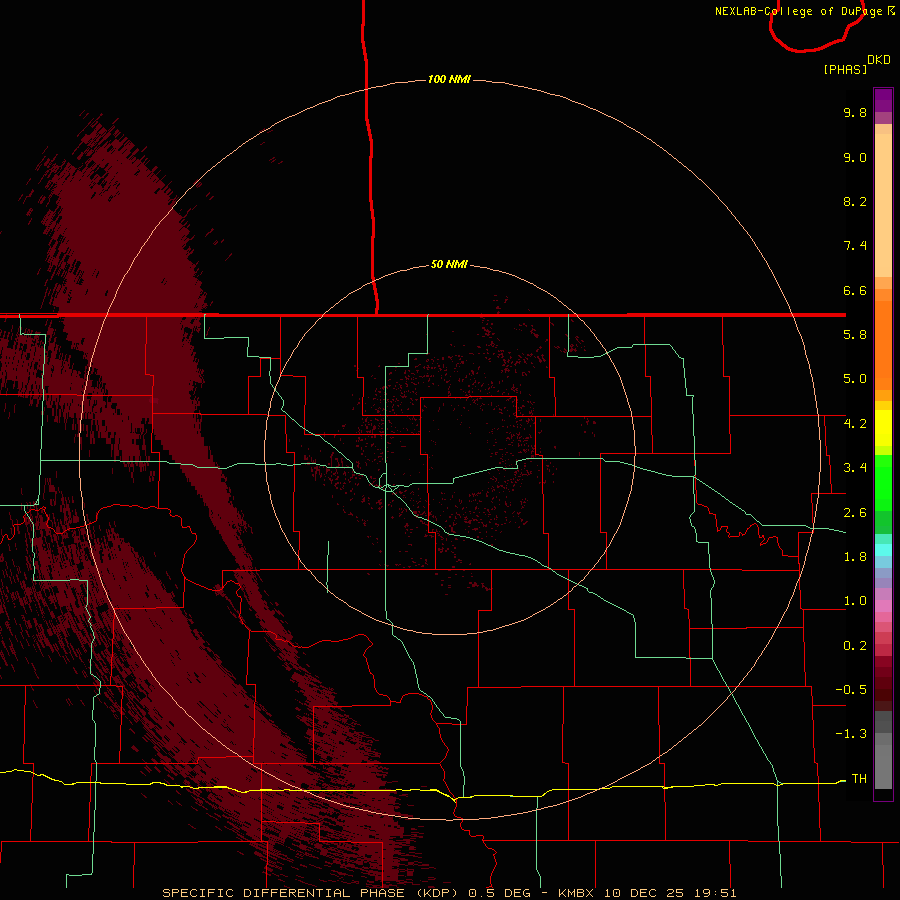
Task: Click the 9.8 legend value
Action: click(855, 112)
